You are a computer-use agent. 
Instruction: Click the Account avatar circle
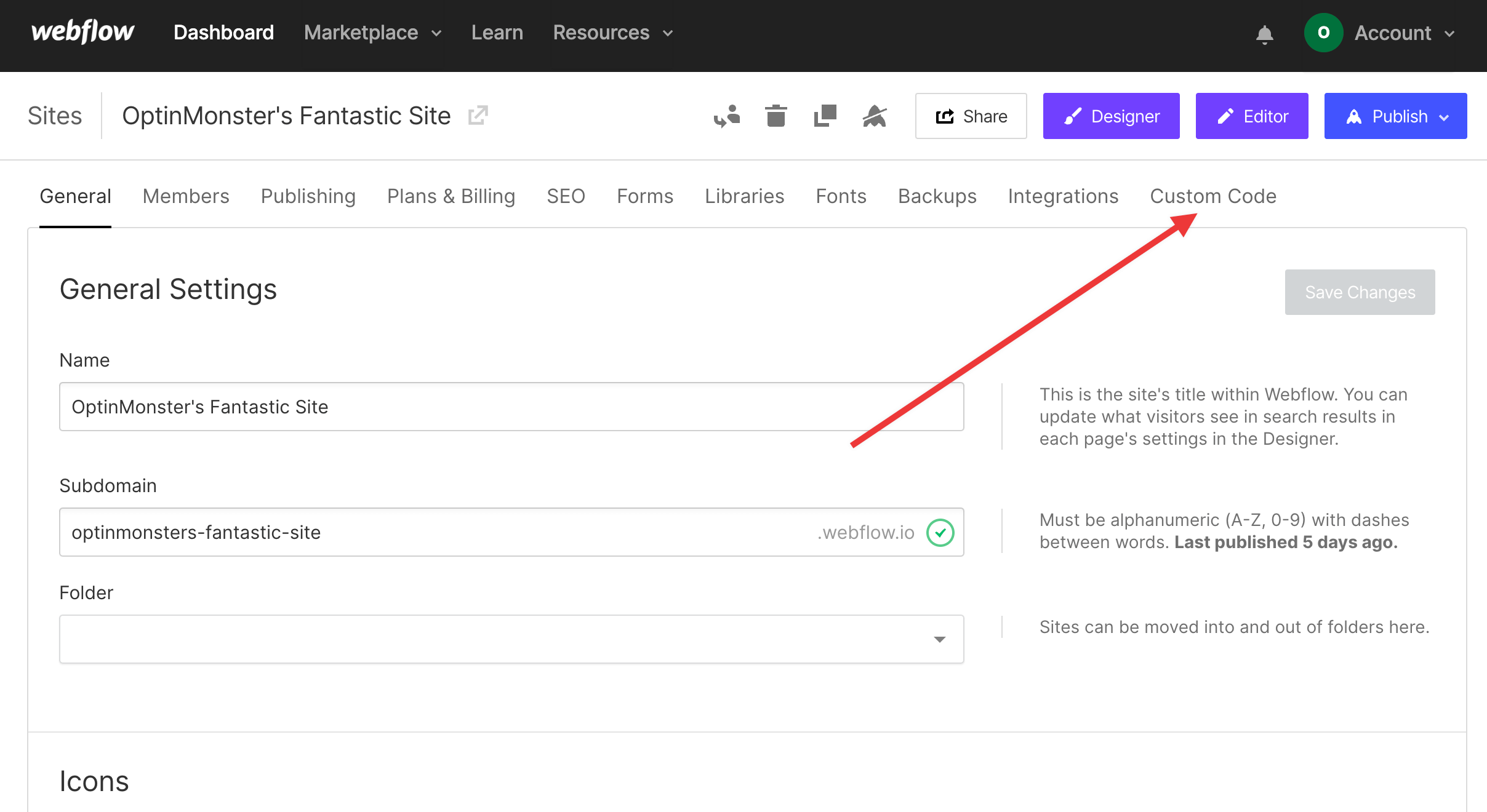(x=1325, y=33)
